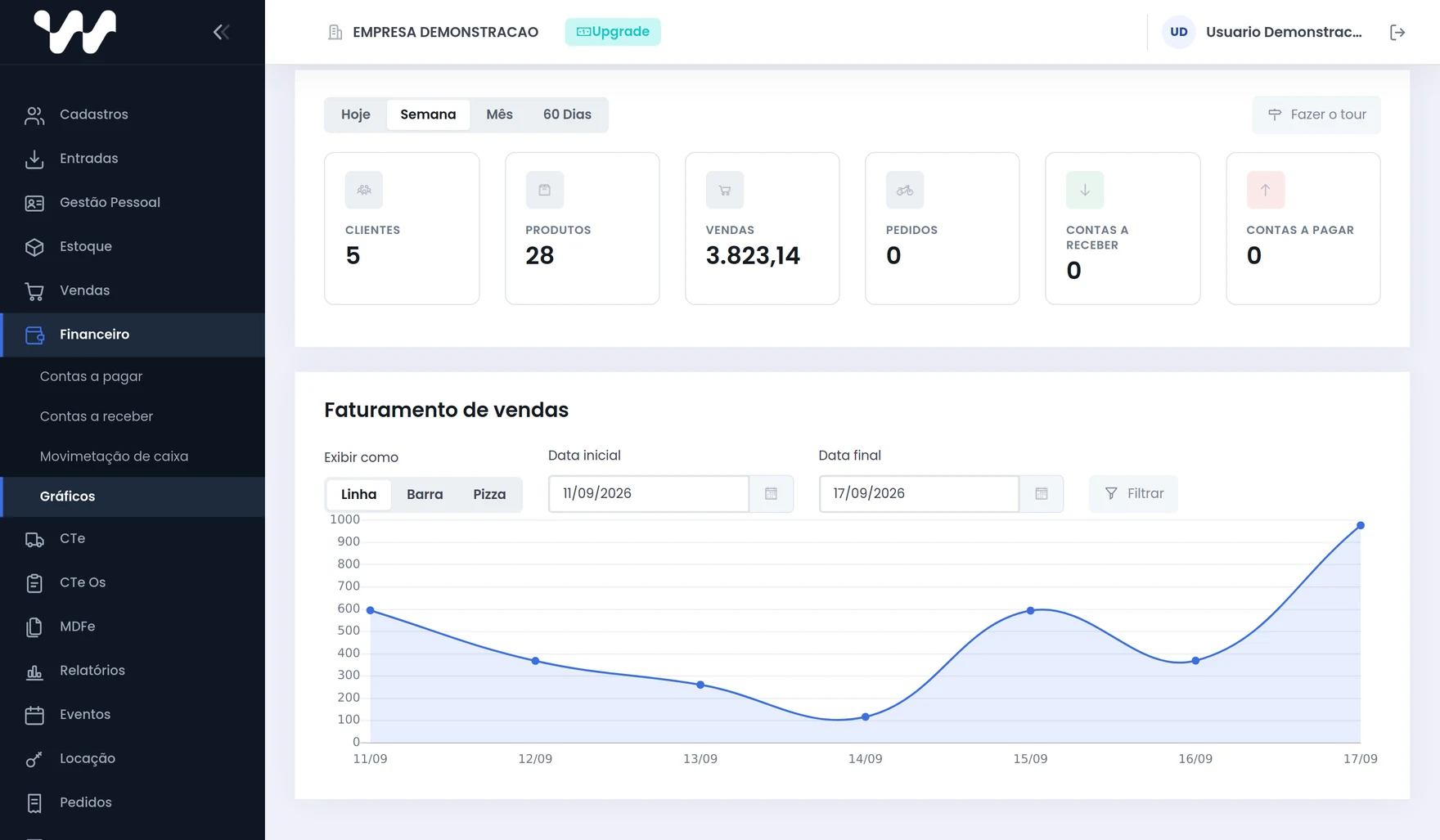This screenshot has width=1440, height=840.
Task: Open Movimetação de caixa submenu item
Action: pos(133,456)
